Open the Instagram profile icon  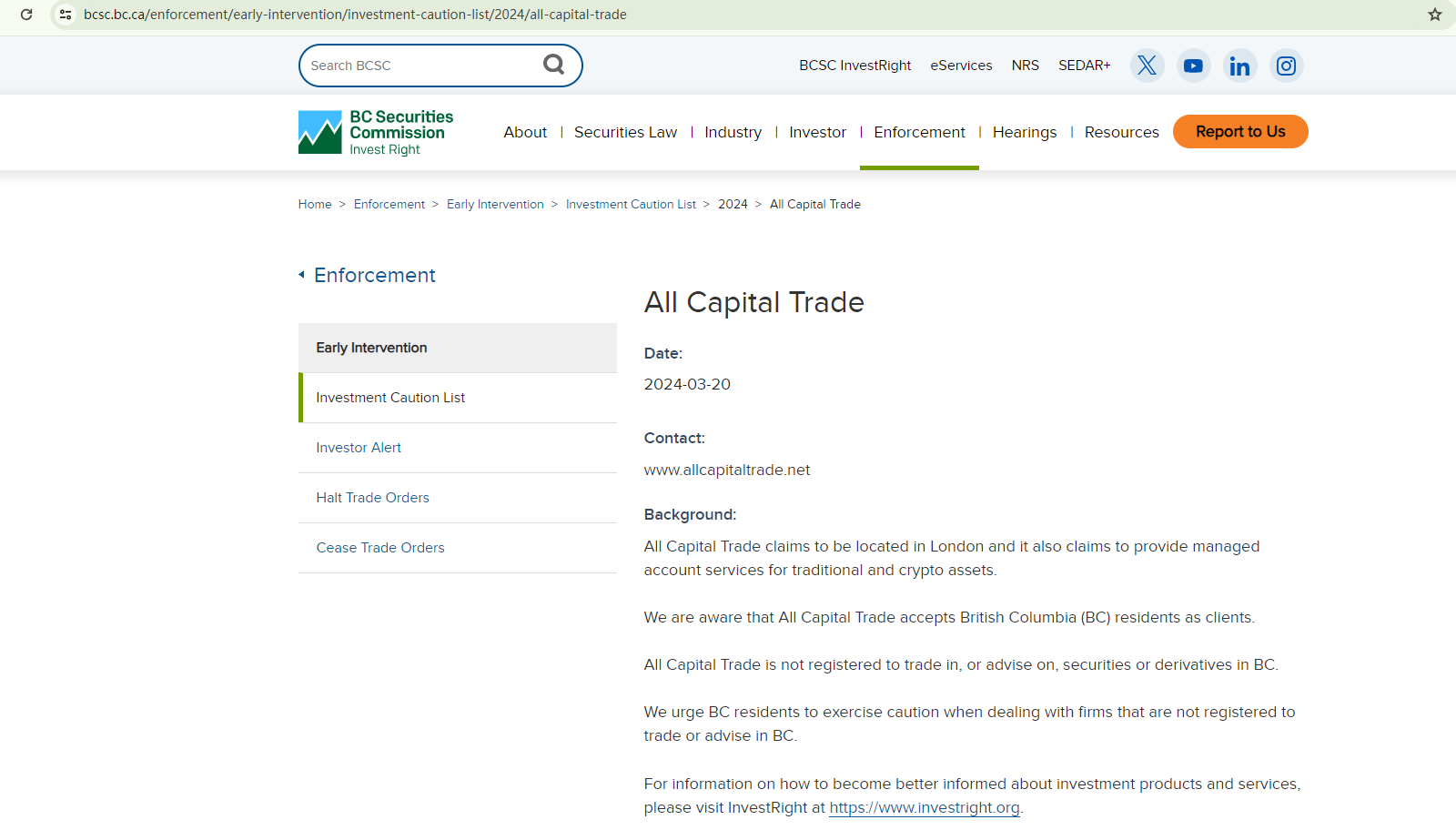pos(1286,66)
